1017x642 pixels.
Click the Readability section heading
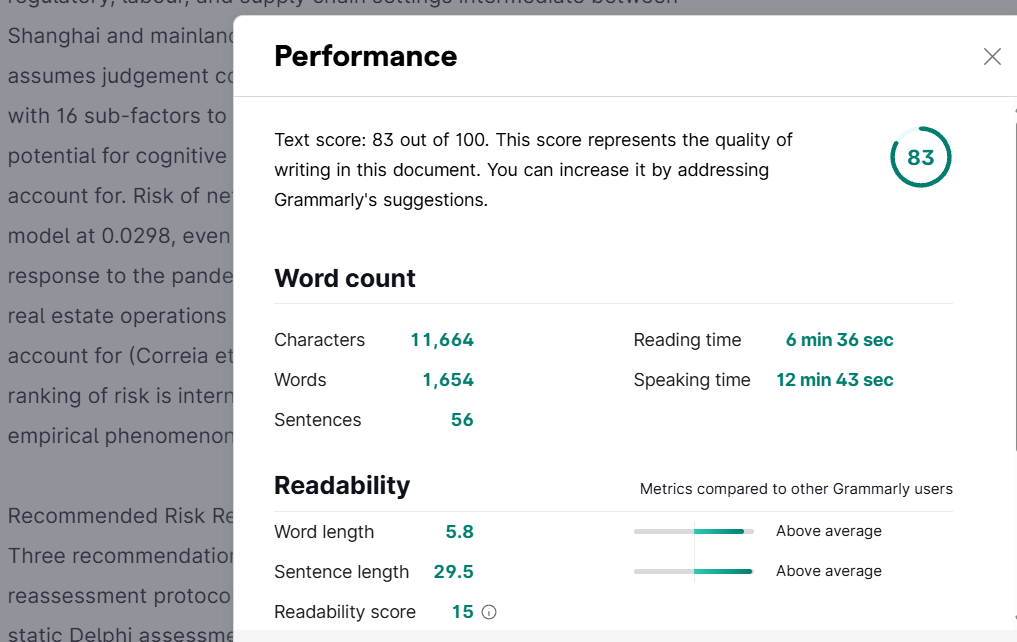342,486
